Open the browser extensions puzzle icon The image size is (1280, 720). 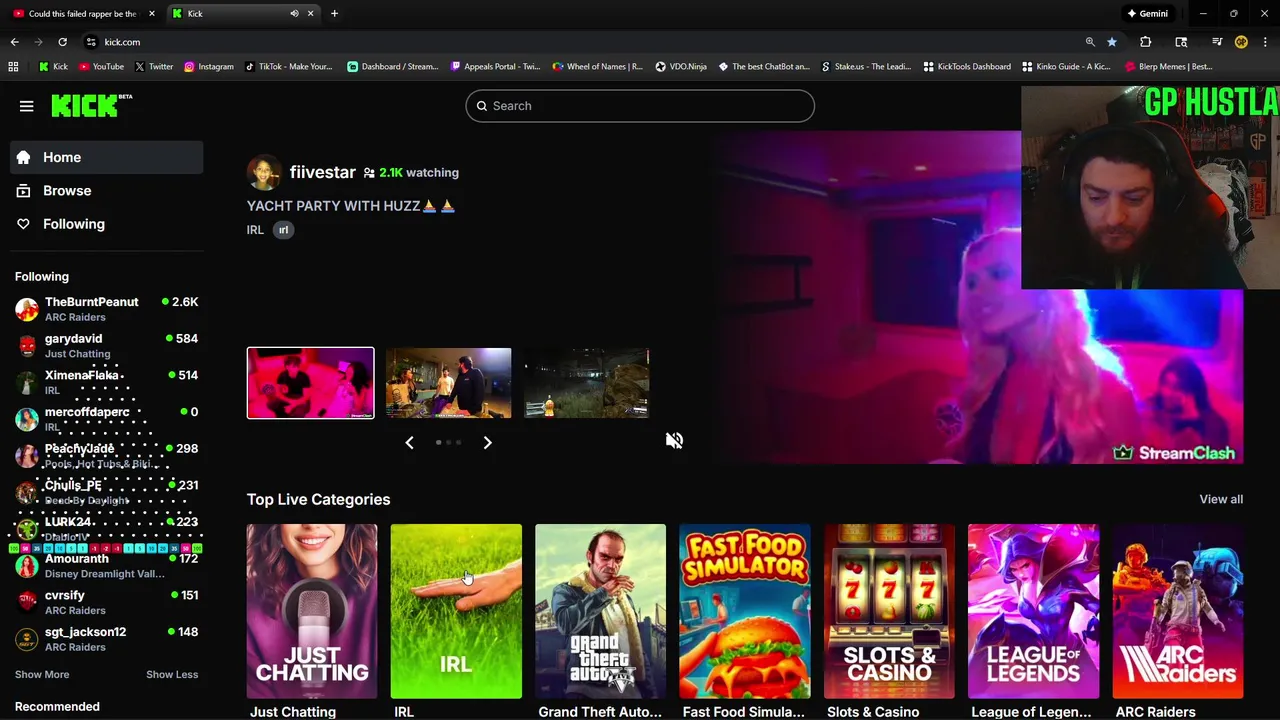(x=1145, y=42)
